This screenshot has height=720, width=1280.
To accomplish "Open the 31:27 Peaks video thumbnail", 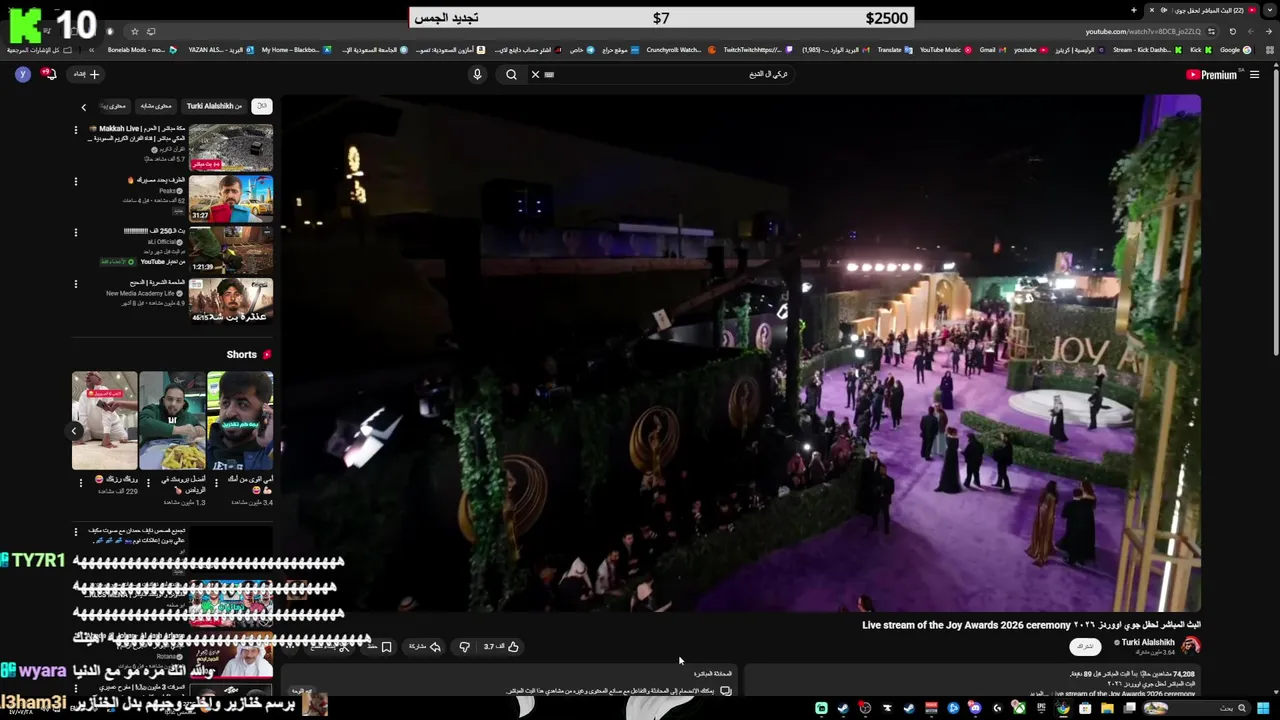I will (231, 198).
